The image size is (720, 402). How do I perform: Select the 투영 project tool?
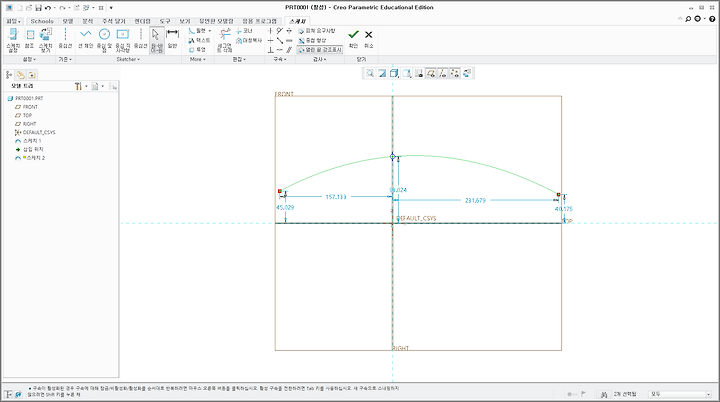197,50
